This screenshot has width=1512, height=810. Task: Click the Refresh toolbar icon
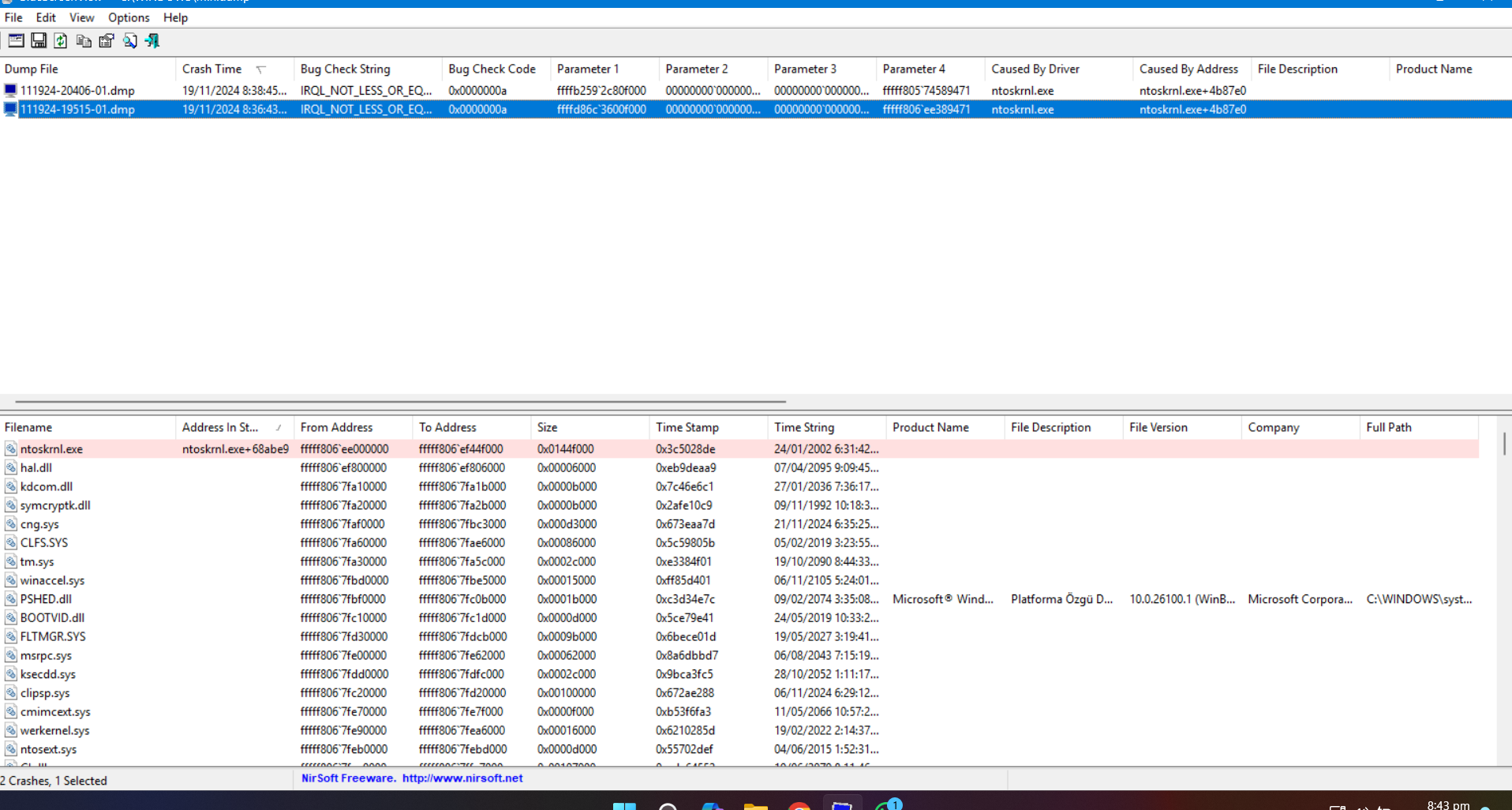click(61, 41)
